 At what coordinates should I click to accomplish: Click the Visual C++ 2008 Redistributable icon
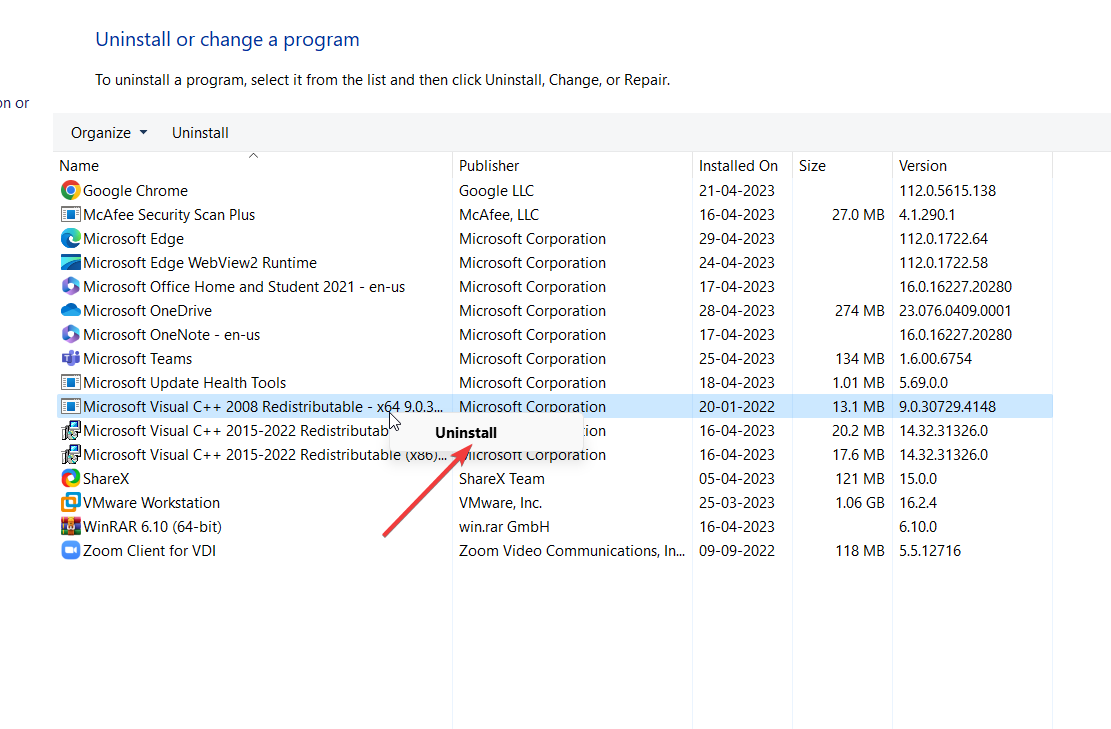(x=70, y=407)
